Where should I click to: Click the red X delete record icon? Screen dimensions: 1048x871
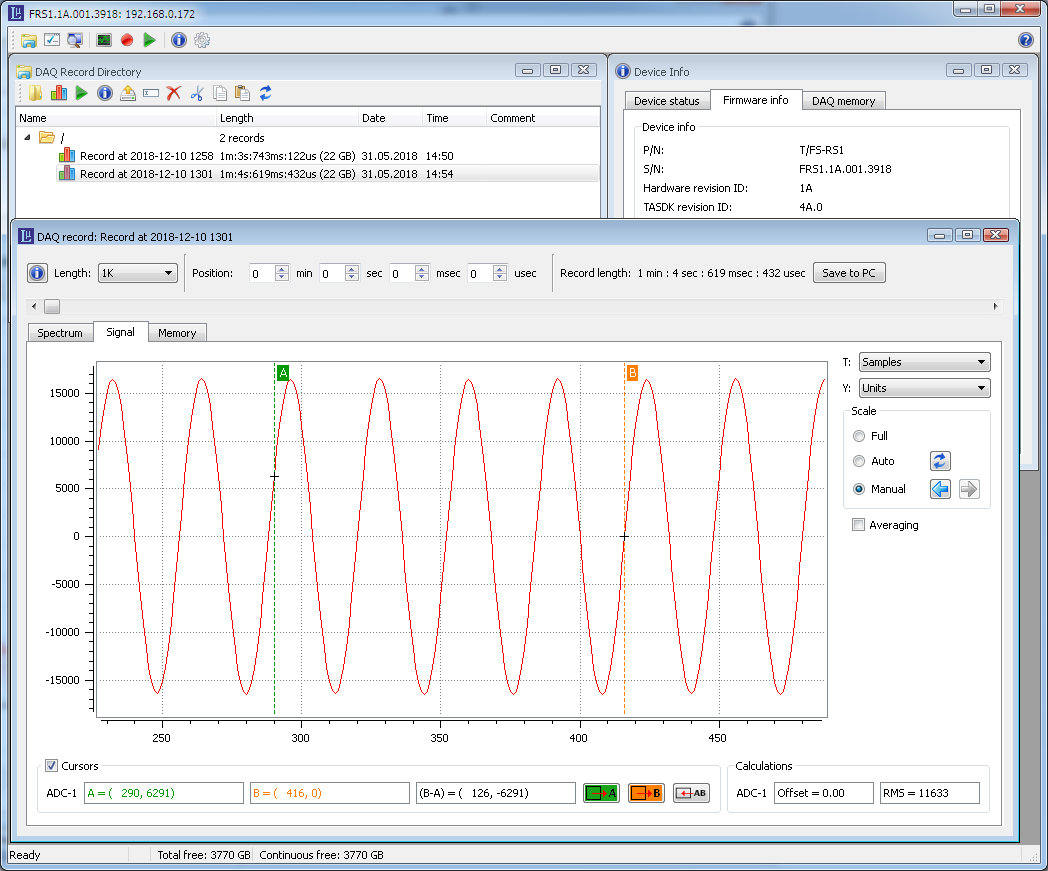pos(174,93)
